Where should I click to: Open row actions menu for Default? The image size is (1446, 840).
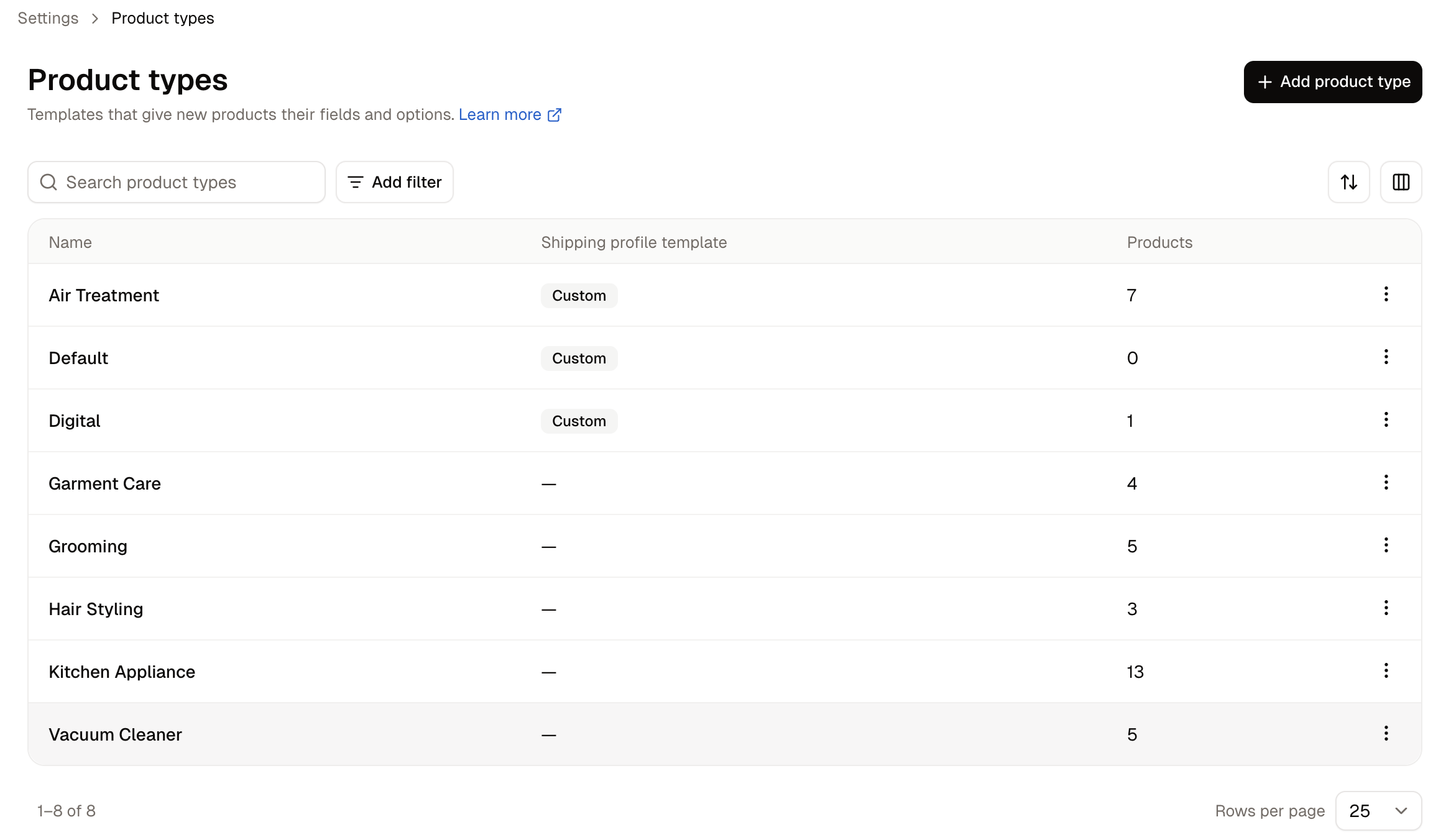pyautogui.click(x=1386, y=357)
